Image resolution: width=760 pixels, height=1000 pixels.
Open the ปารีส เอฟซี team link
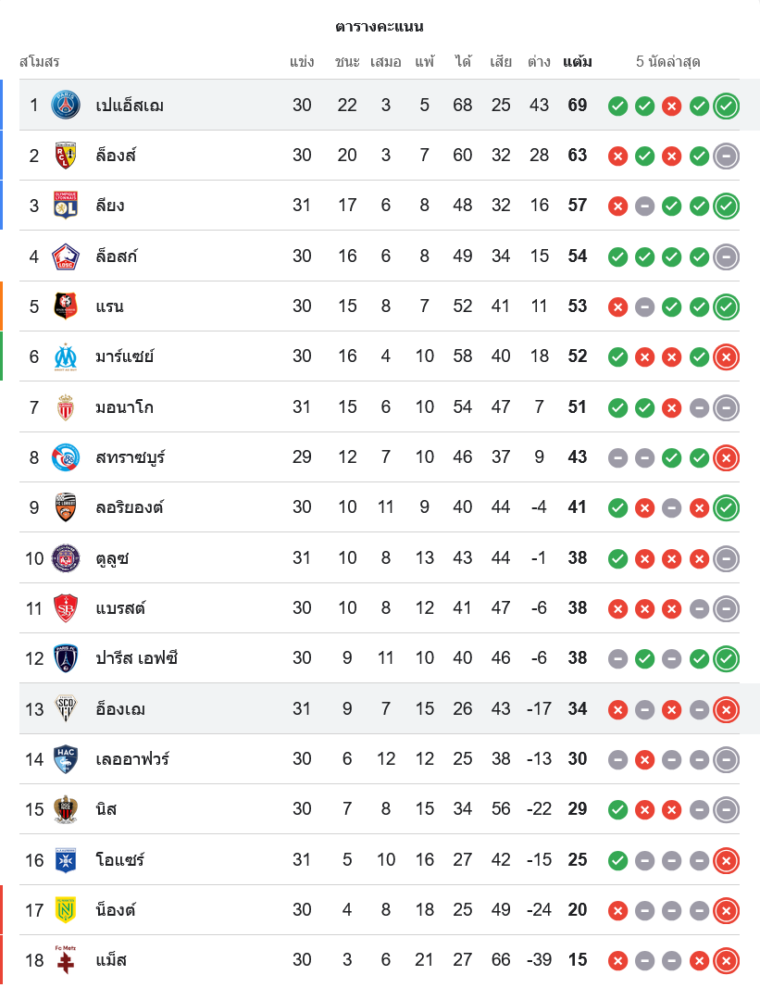(x=137, y=658)
